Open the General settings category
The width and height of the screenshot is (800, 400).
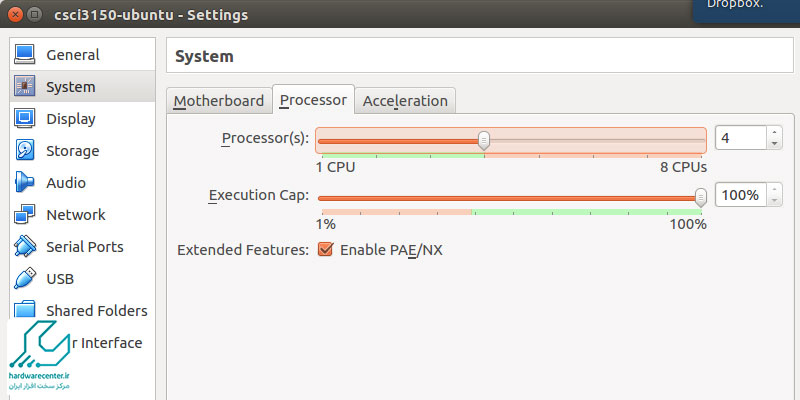[72, 55]
